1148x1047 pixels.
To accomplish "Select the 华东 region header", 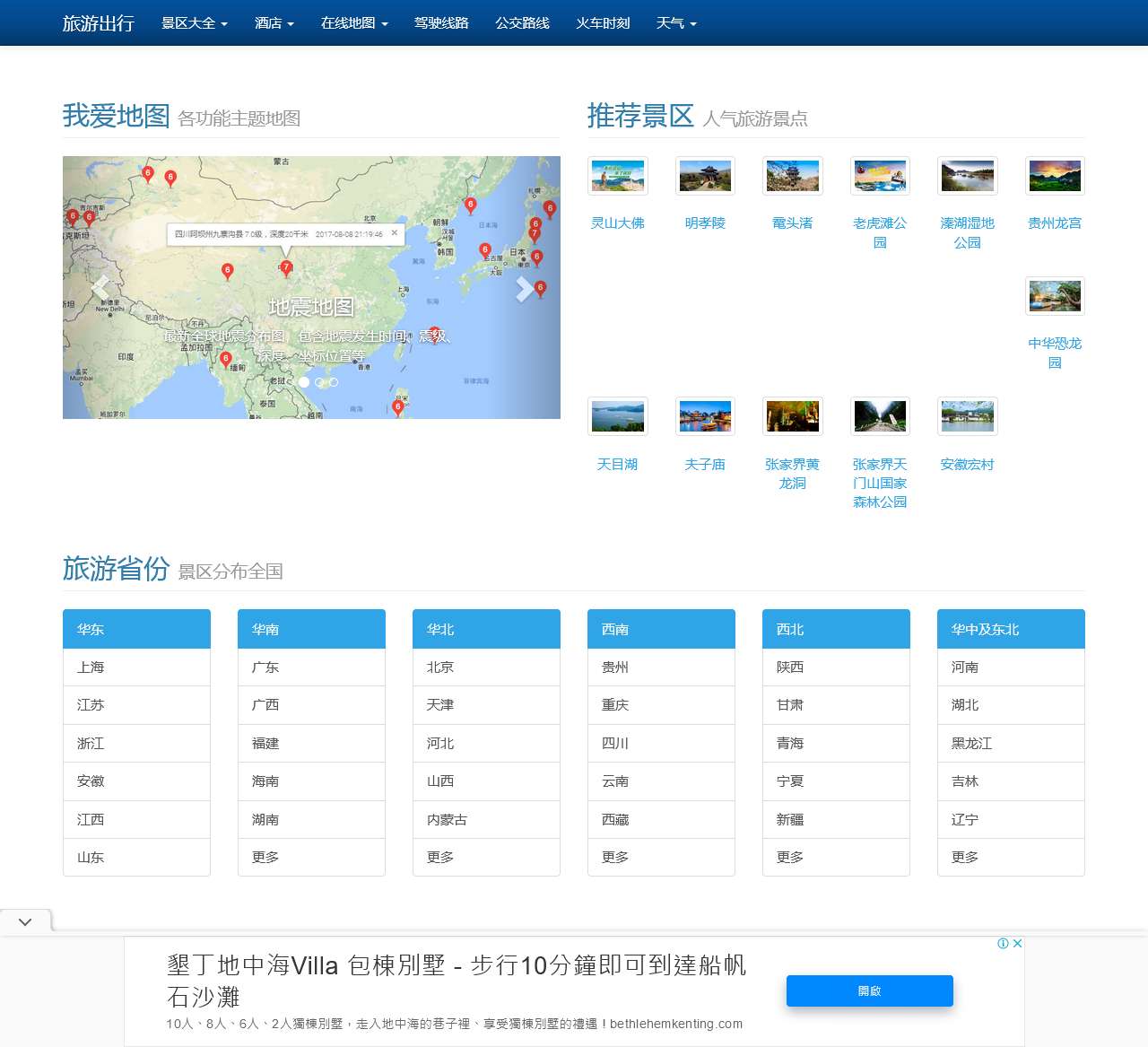I will tap(136, 629).
